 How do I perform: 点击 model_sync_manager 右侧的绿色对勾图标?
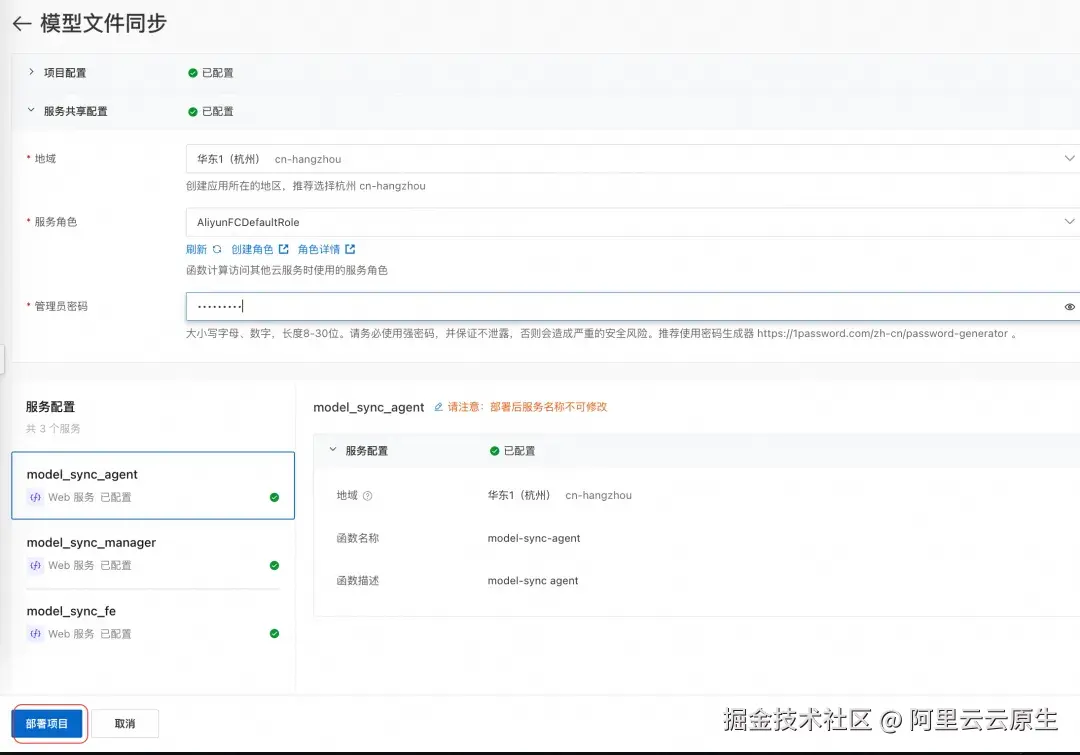coord(274,565)
